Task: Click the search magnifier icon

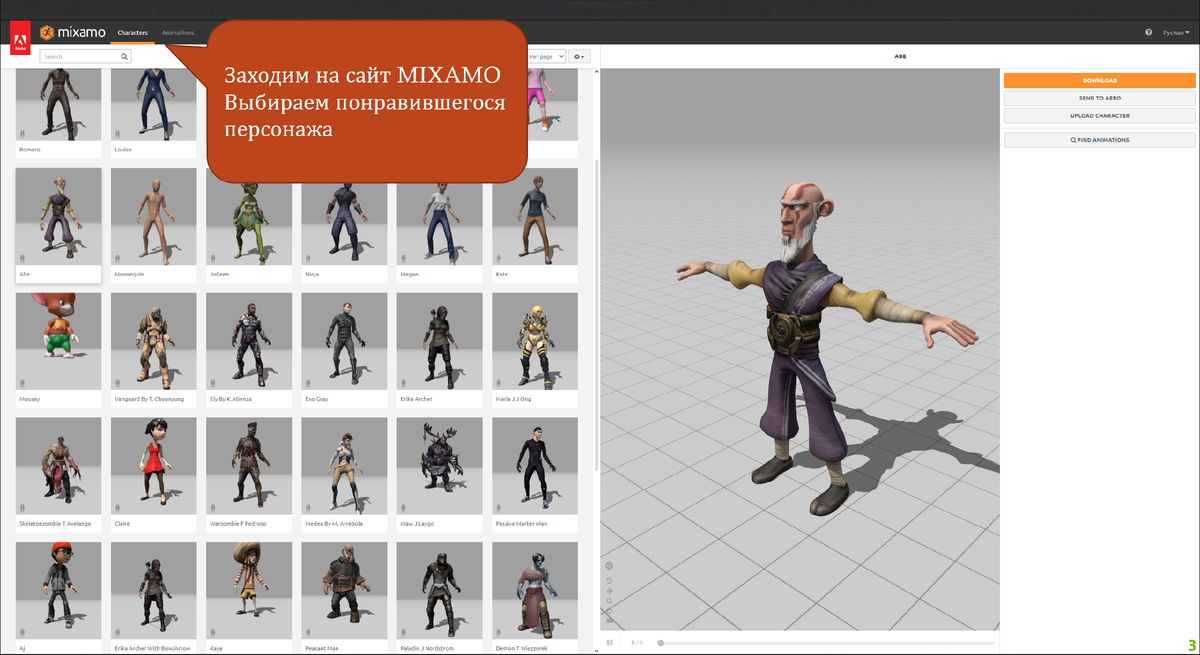Action: (x=124, y=57)
